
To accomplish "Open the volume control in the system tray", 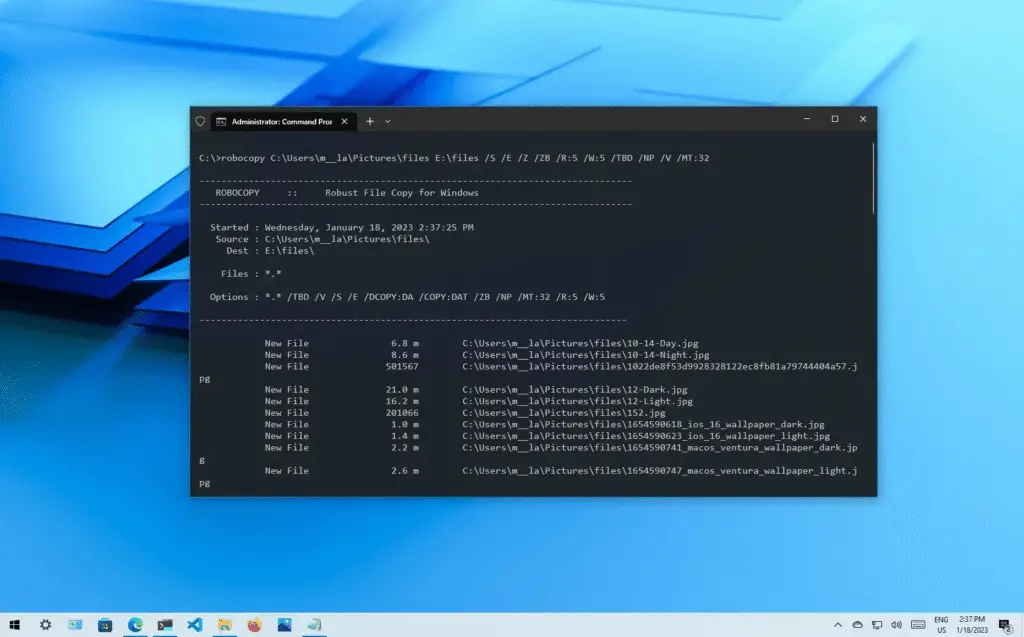I will [896, 624].
